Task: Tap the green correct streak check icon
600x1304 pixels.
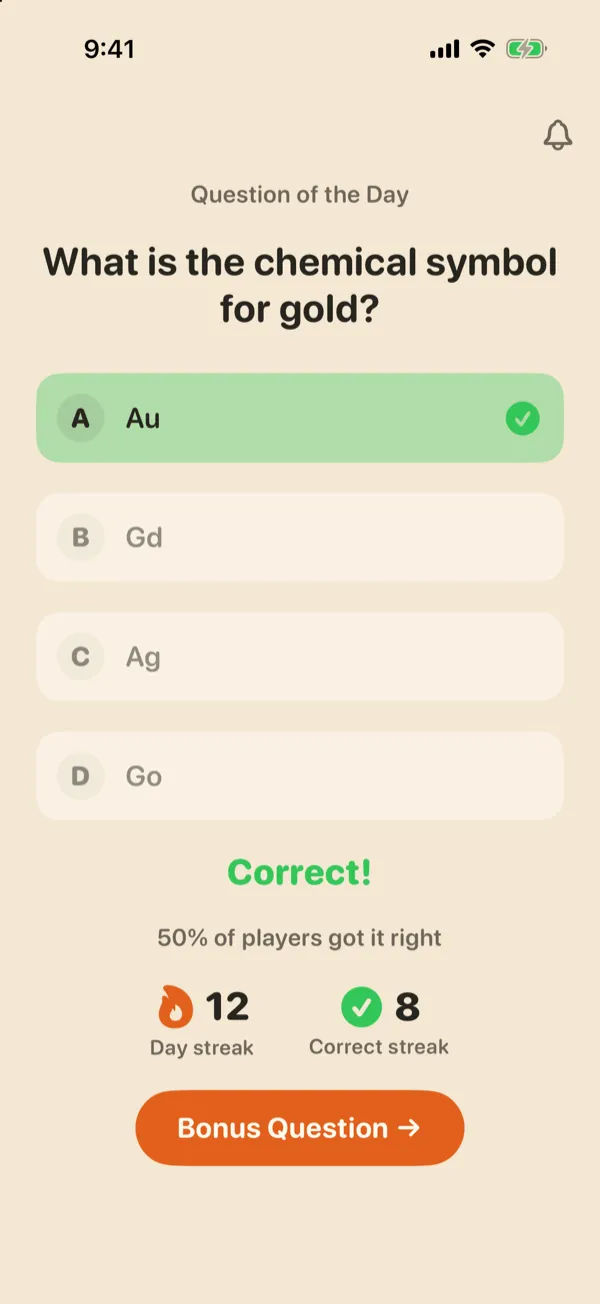Action: coord(361,1007)
